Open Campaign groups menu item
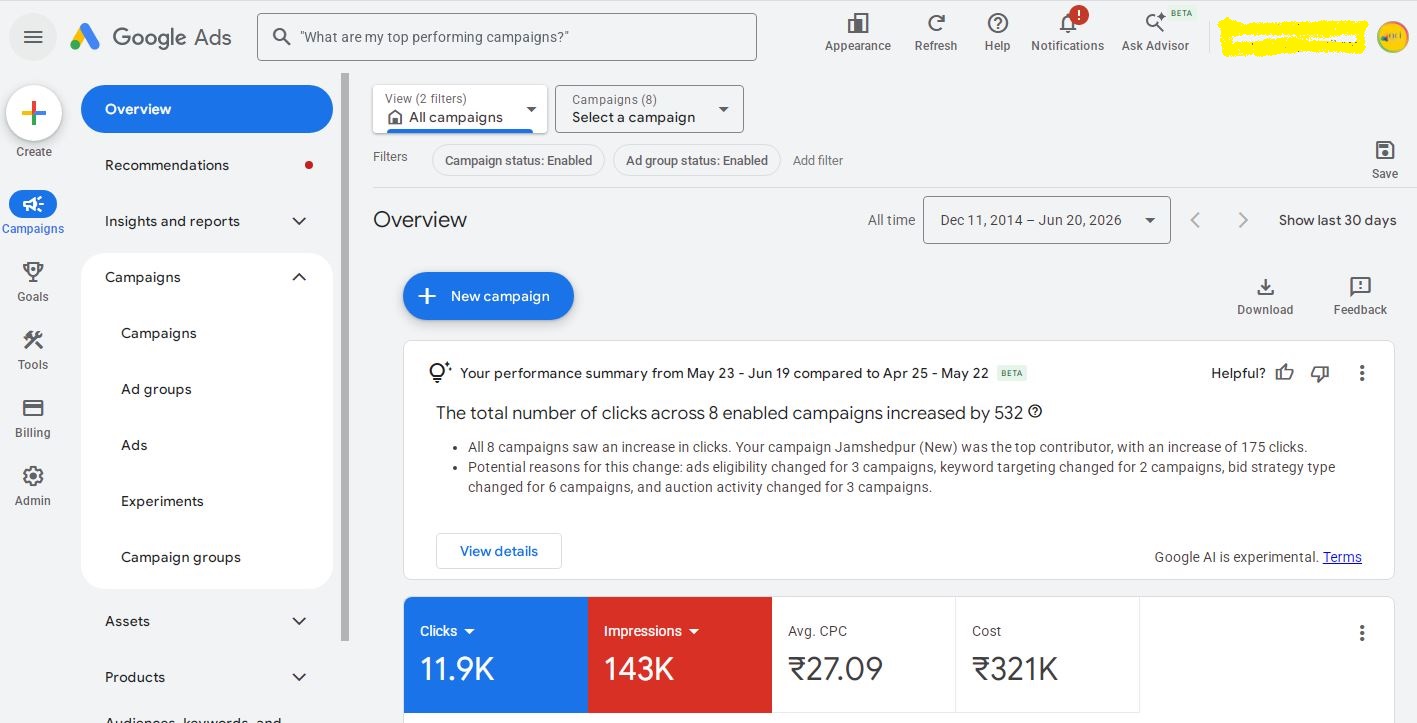This screenshot has width=1417, height=723. 181,557
